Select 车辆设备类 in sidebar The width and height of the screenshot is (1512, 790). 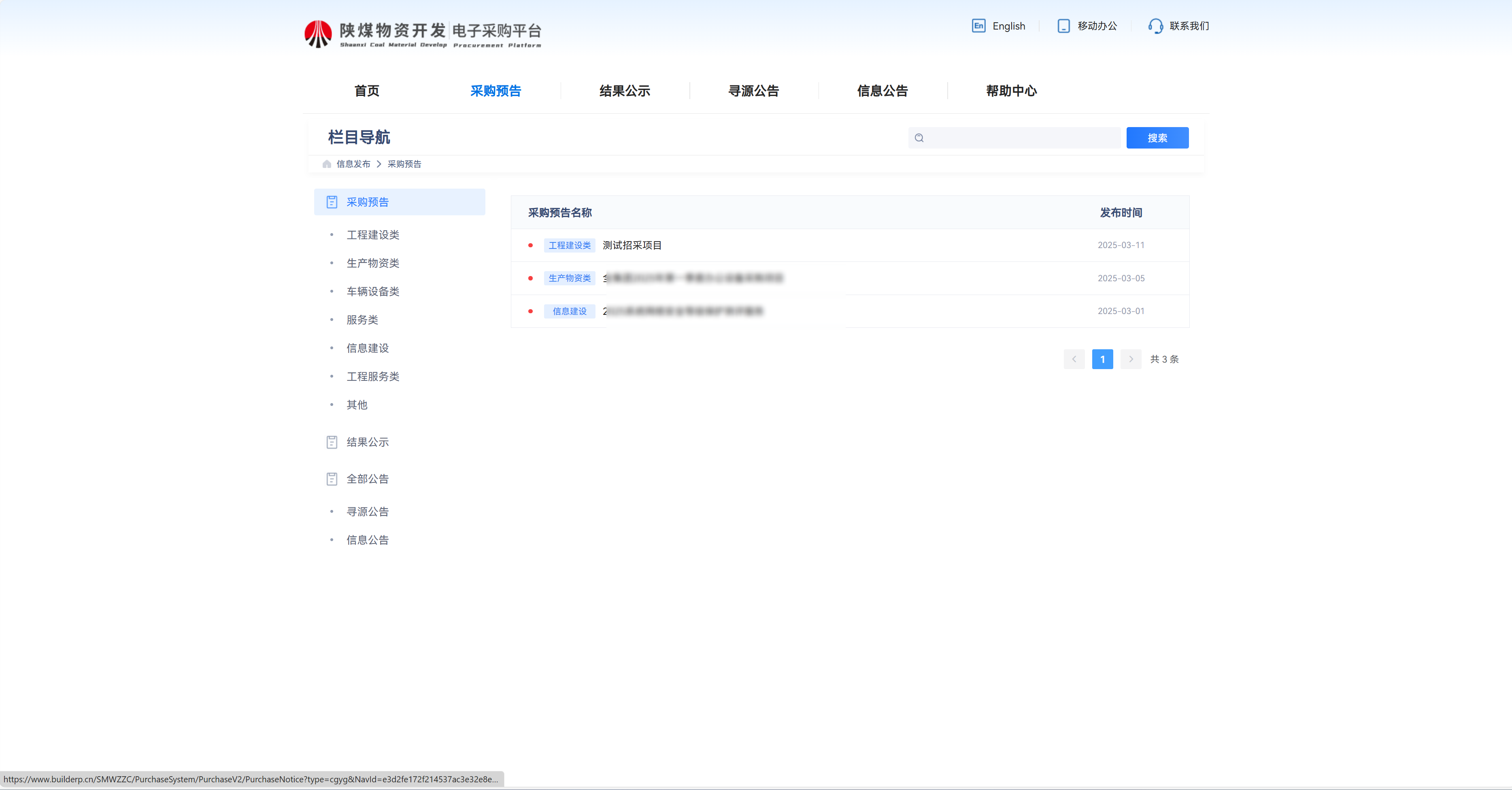373,292
